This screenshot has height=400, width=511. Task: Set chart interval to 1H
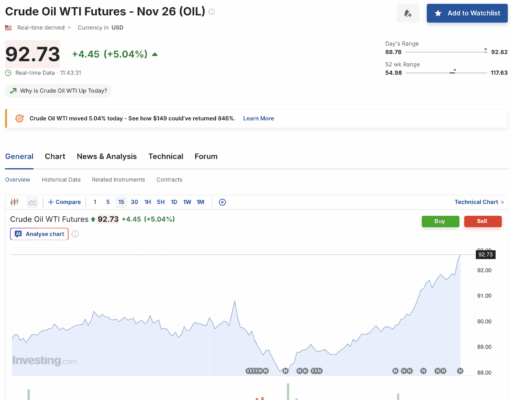tap(148, 202)
